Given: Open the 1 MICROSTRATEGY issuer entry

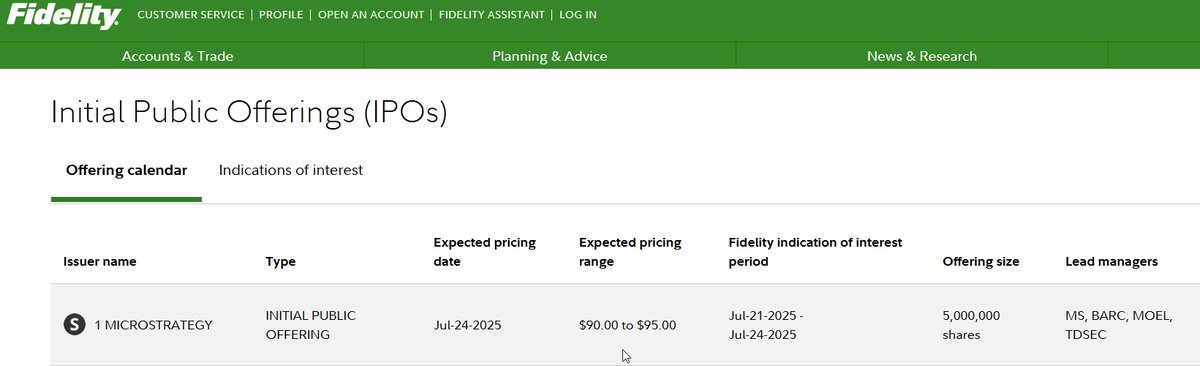Looking at the screenshot, I should [x=153, y=325].
